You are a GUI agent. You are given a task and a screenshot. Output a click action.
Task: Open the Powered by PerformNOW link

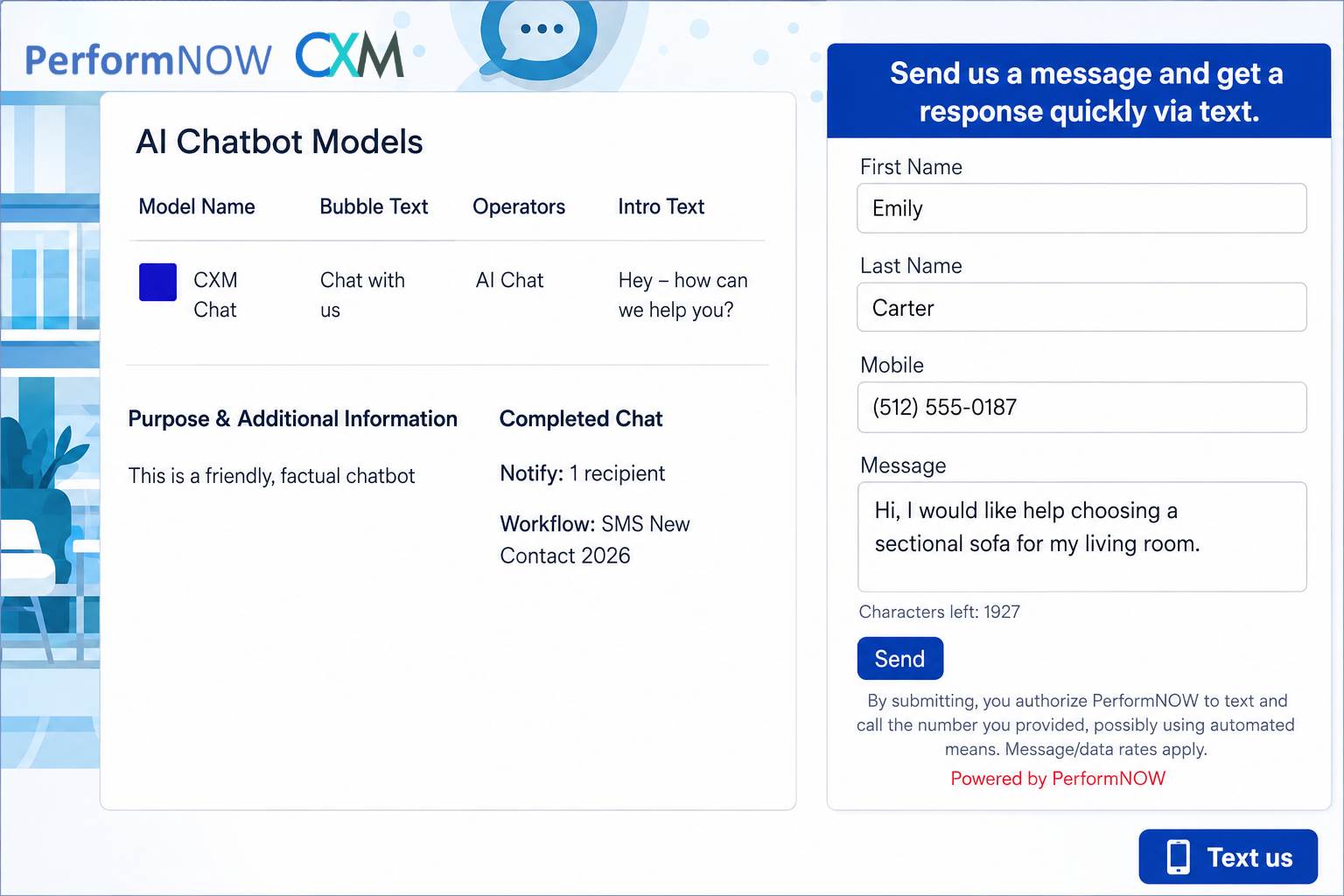coord(1058,778)
